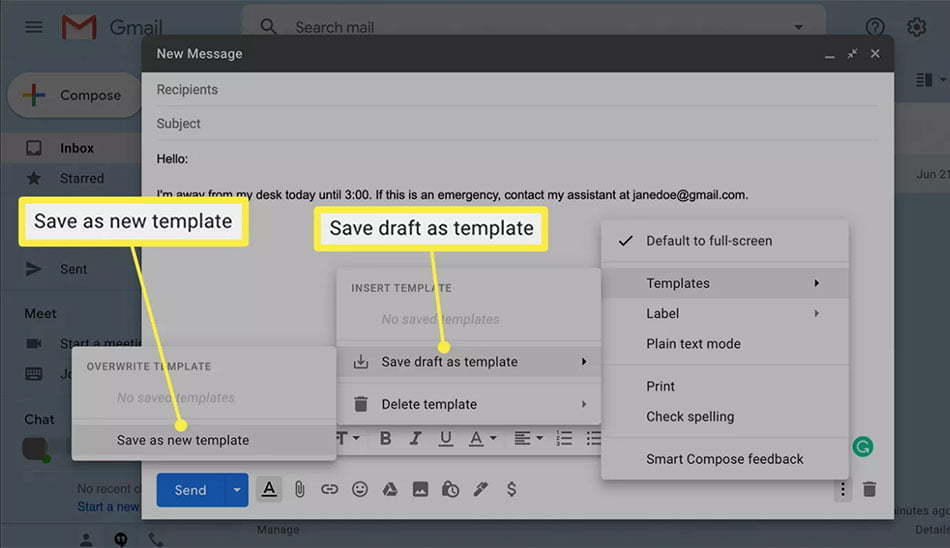
Task: Choose Print from the options menu
Action: click(660, 386)
